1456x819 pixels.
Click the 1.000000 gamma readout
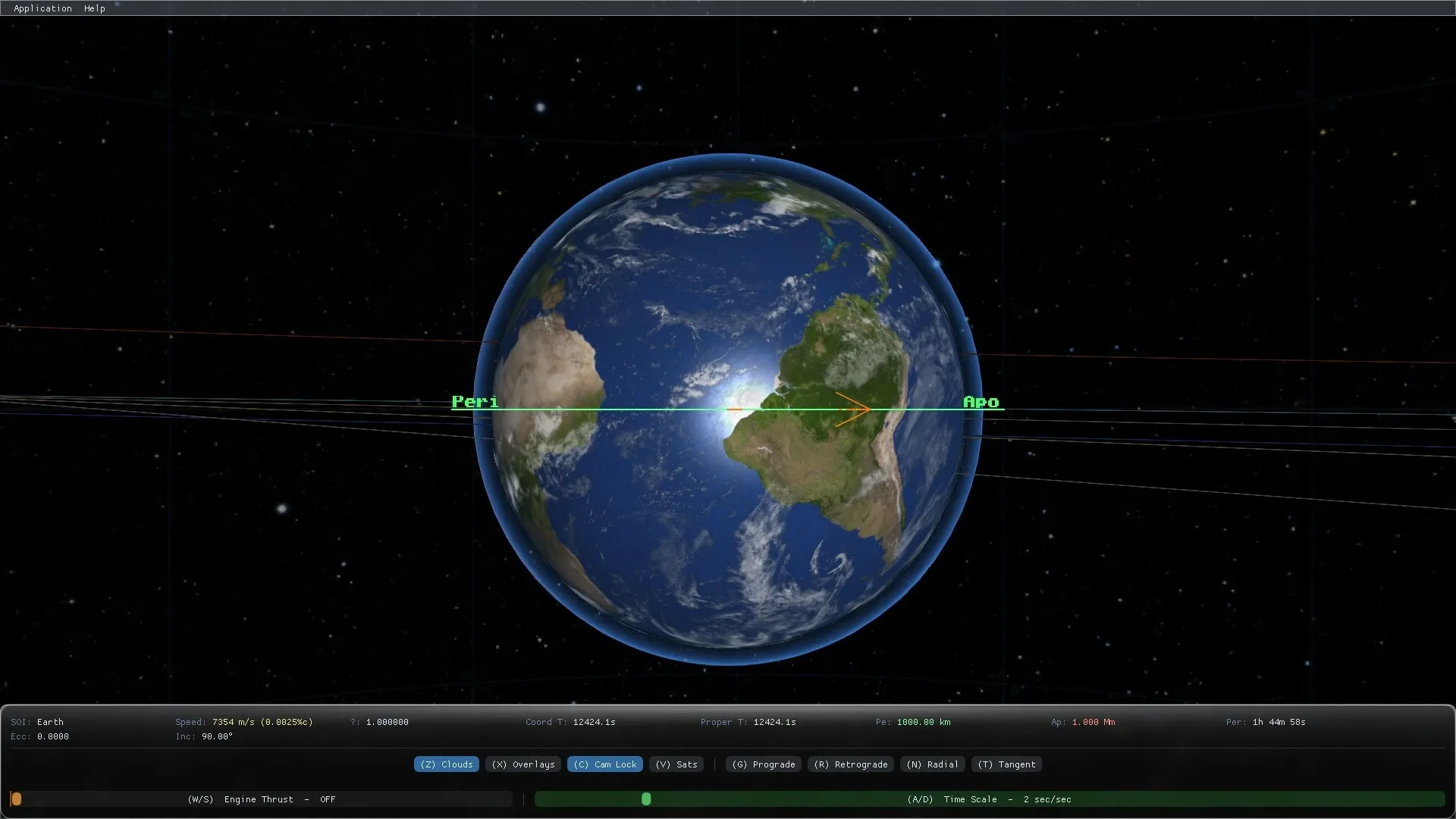[x=388, y=722]
